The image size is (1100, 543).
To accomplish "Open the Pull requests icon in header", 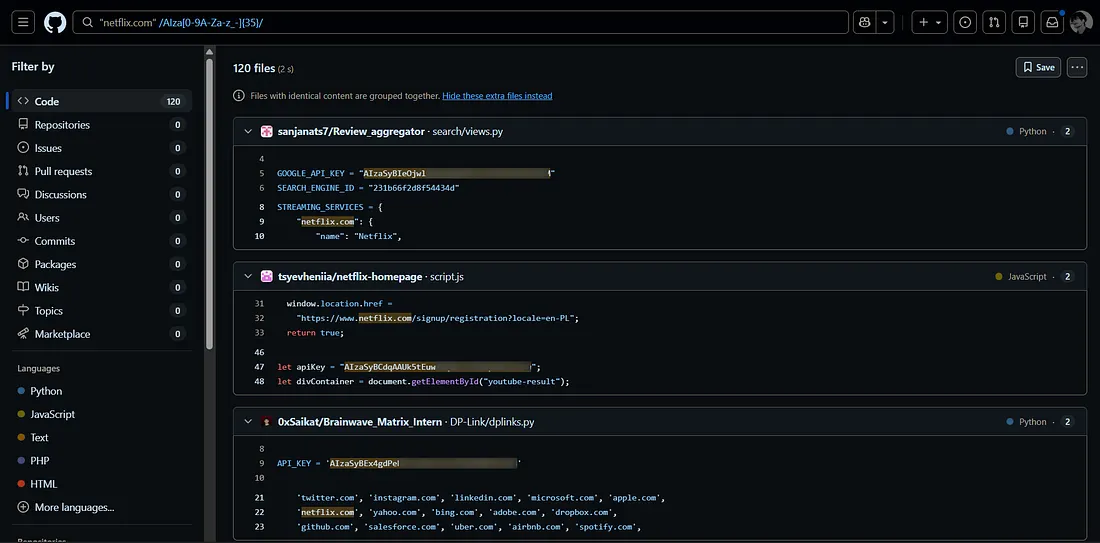I will pos(994,22).
